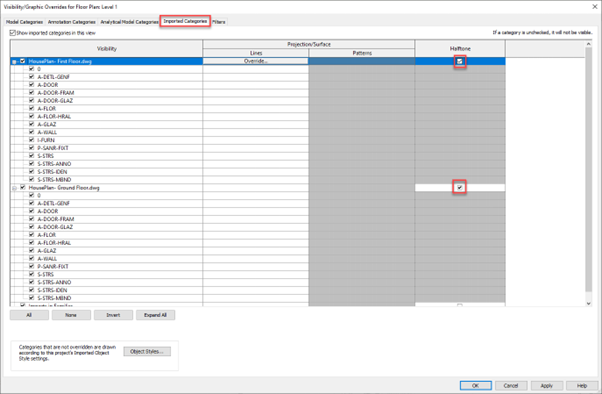
Task: Close the Visibility/Graphic Overrides dialog
Action: (x=594, y=7)
